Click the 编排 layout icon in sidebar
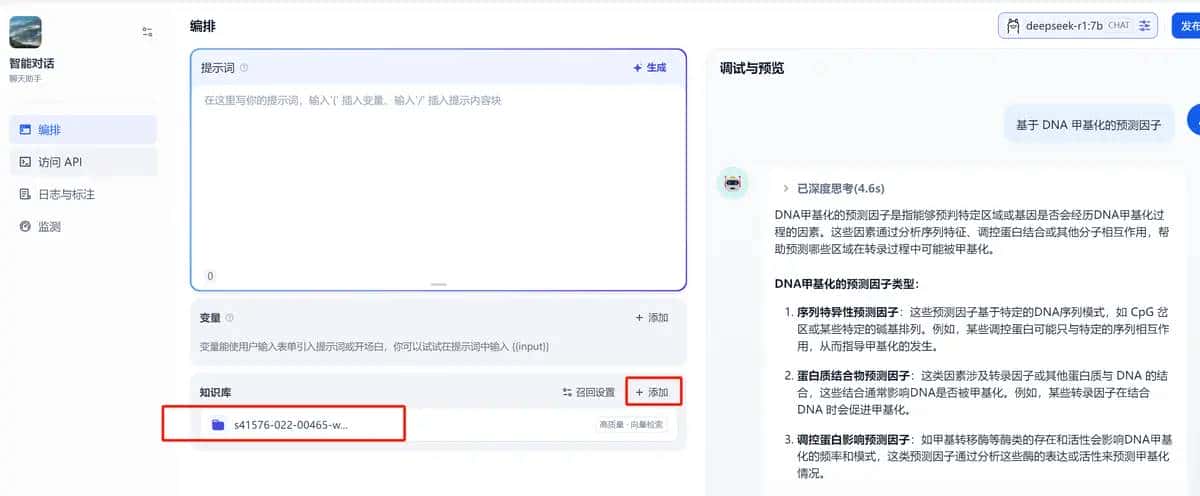 point(26,130)
